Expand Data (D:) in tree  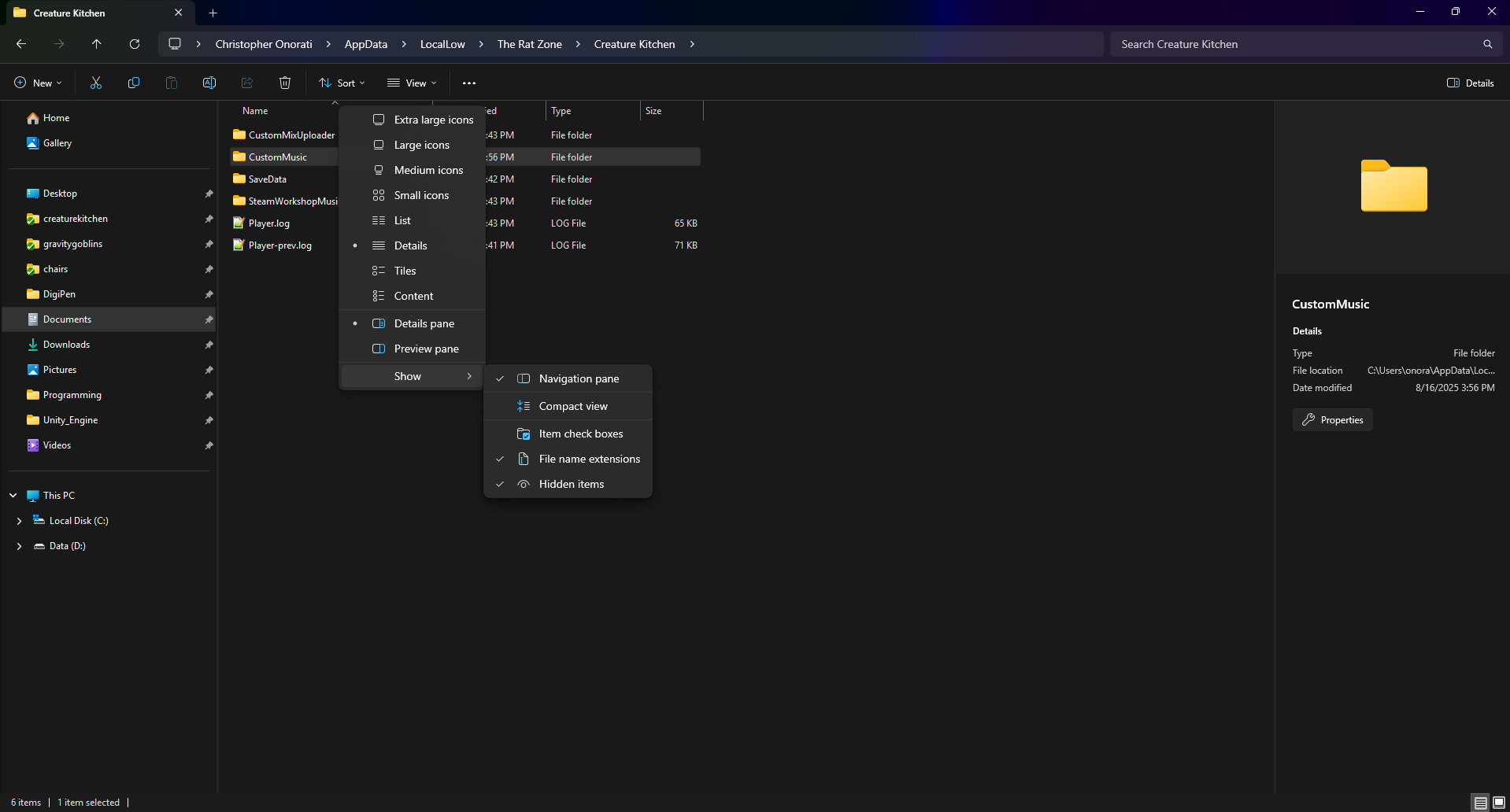tap(19, 546)
